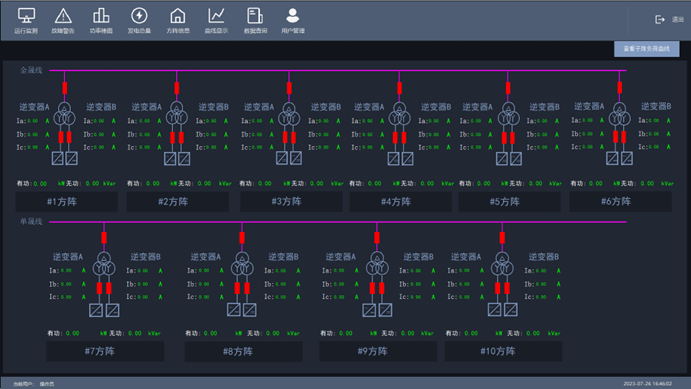
Task: Click the right inverter box icon of #8方阵
Action: coord(250,310)
